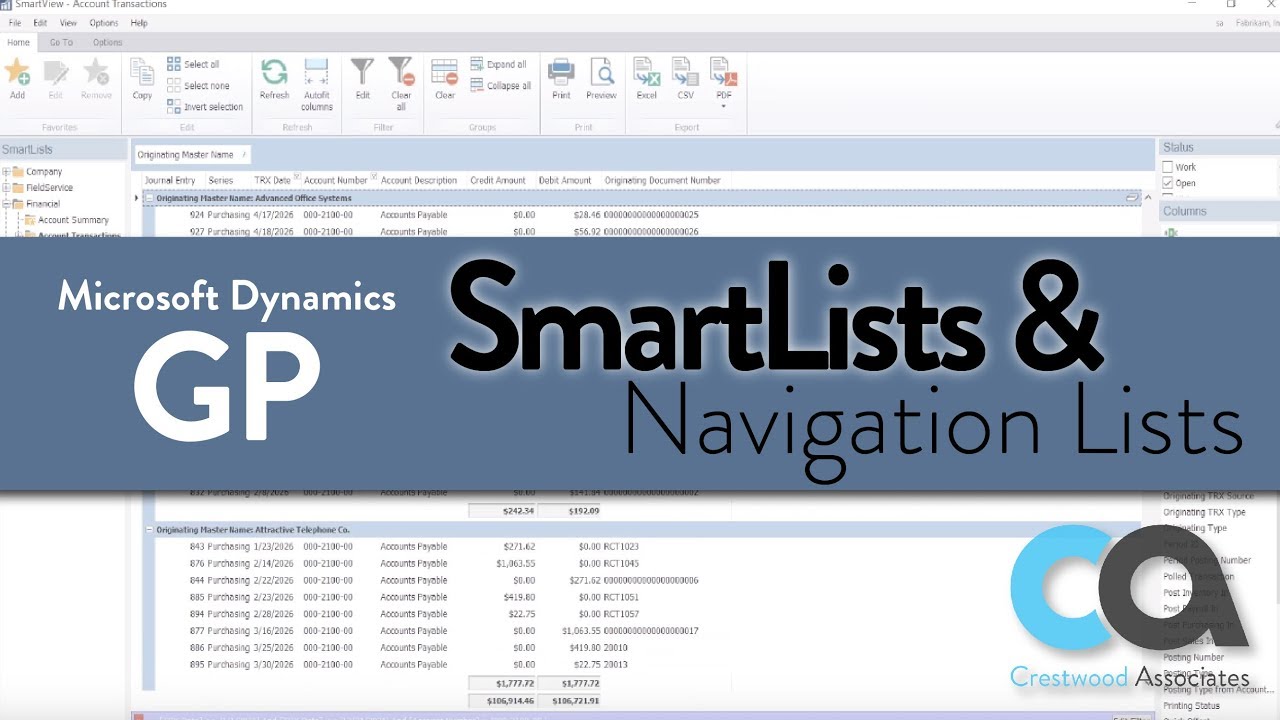Open the Options menu
Viewport: 1280px width, 720px height.
click(x=104, y=22)
